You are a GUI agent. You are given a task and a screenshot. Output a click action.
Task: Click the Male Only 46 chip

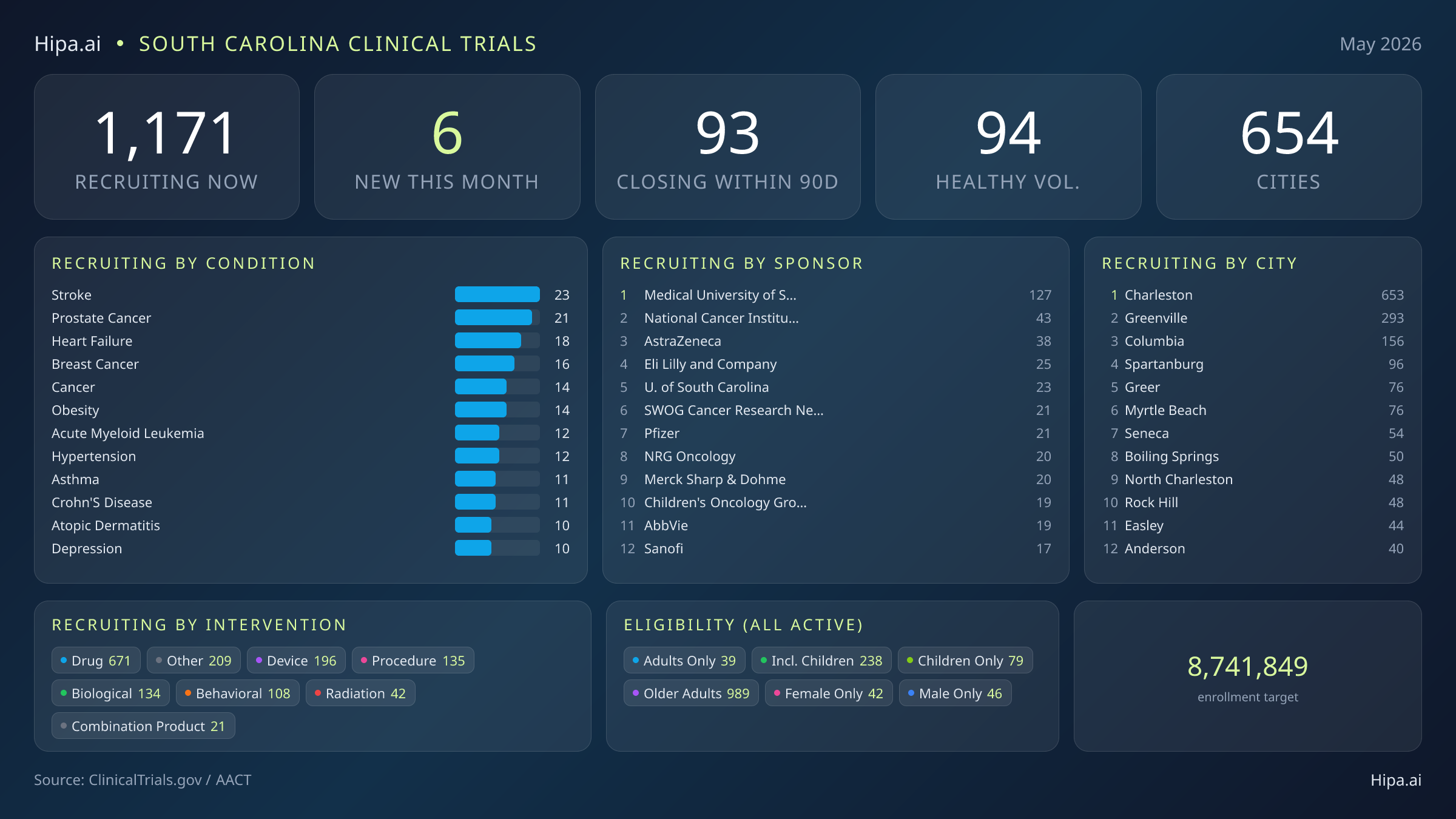tap(955, 693)
